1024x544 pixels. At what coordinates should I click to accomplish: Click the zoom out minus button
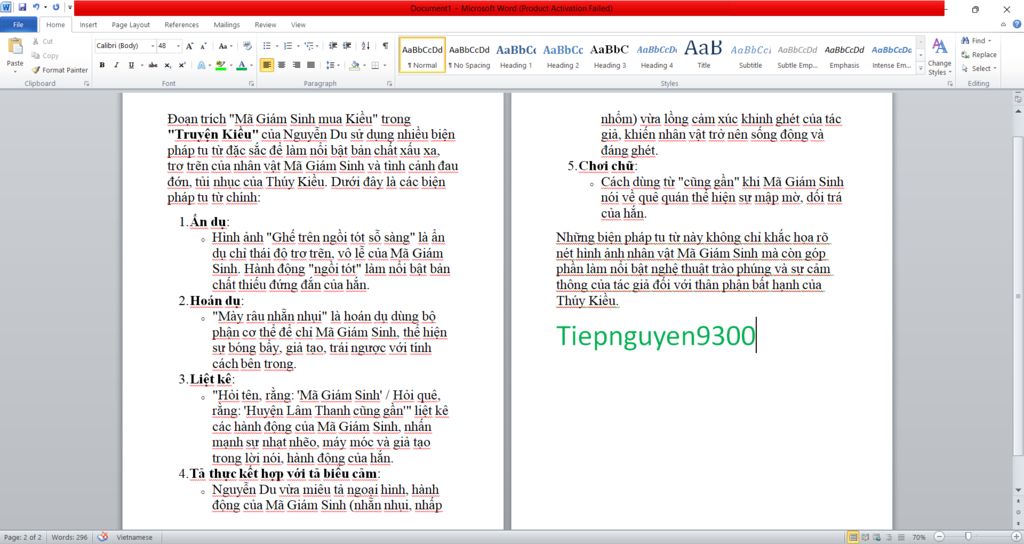939,537
